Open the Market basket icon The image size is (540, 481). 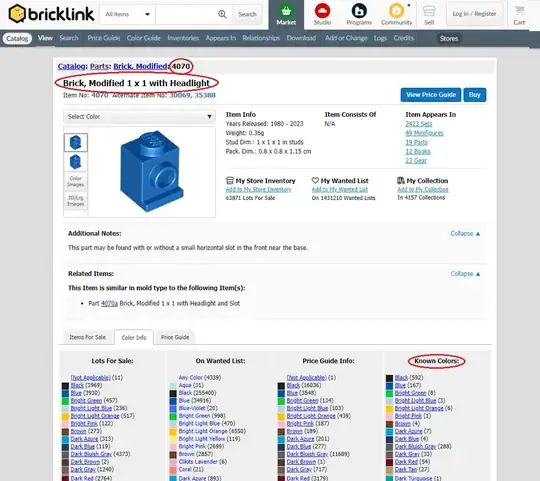(286, 11)
